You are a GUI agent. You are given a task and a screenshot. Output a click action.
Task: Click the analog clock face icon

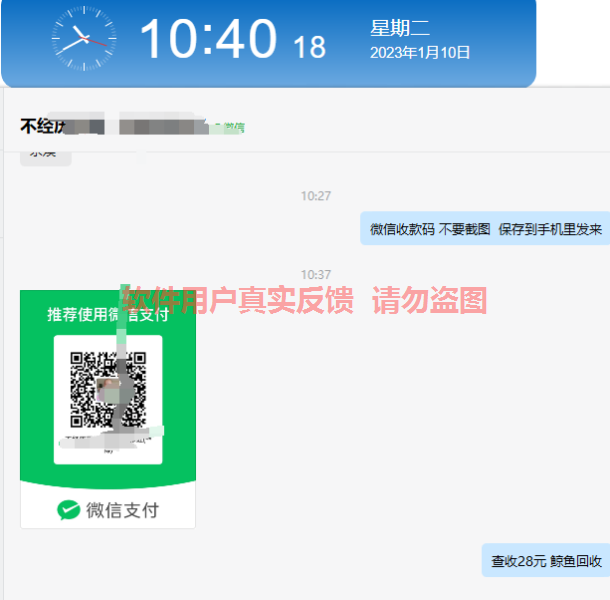pos(84,38)
